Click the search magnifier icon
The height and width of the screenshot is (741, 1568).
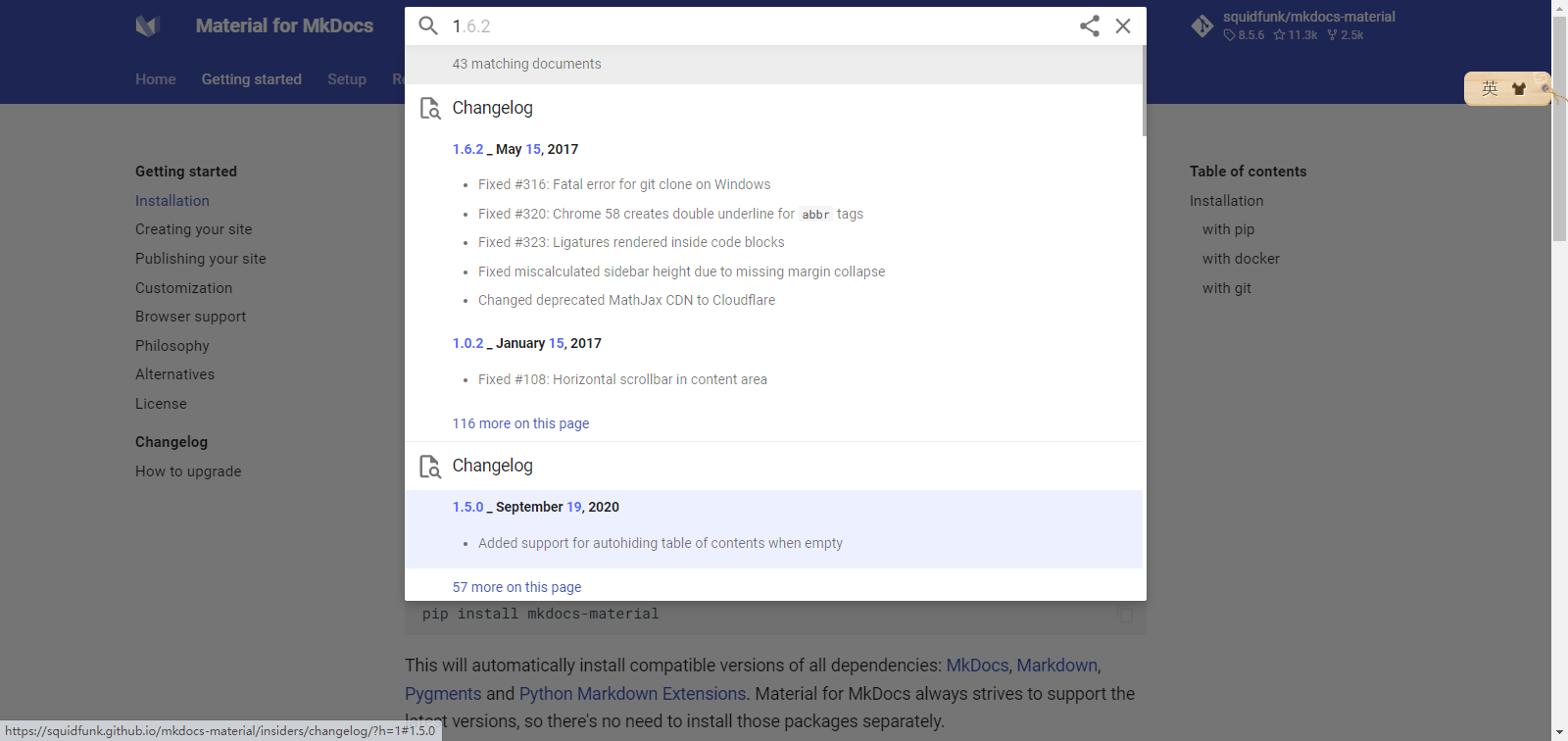[428, 25]
